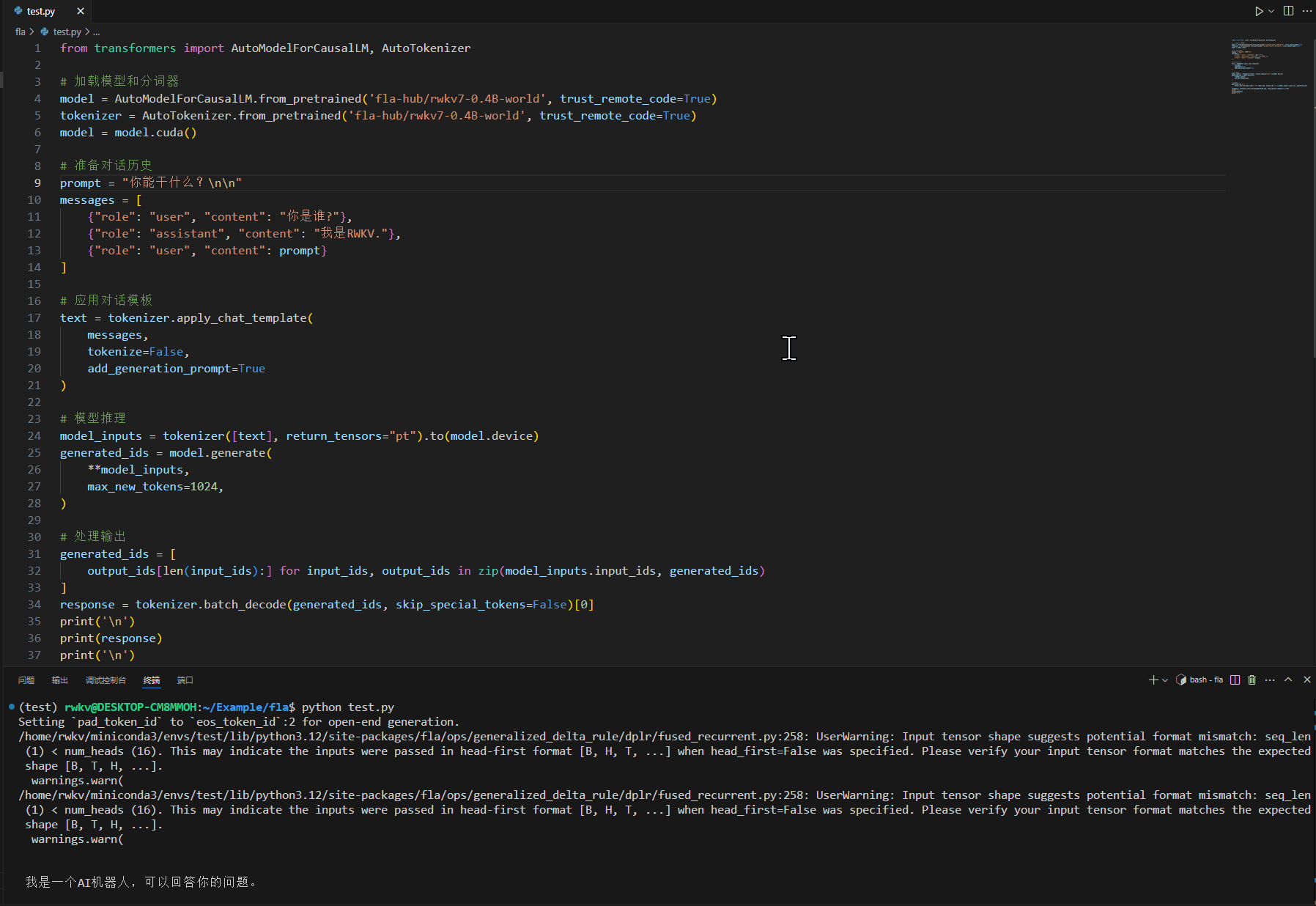1316x906 pixels.
Task: Split the editor to the right
Action: [x=1288, y=11]
